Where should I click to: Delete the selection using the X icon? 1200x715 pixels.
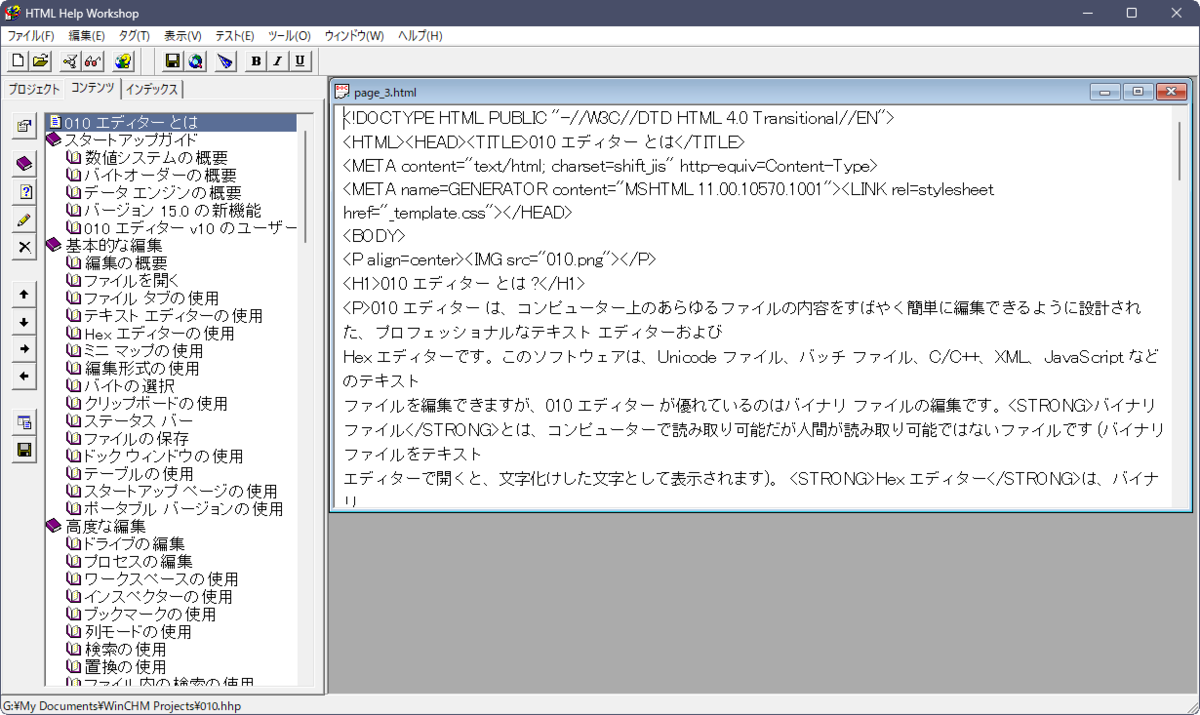coord(24,246)
